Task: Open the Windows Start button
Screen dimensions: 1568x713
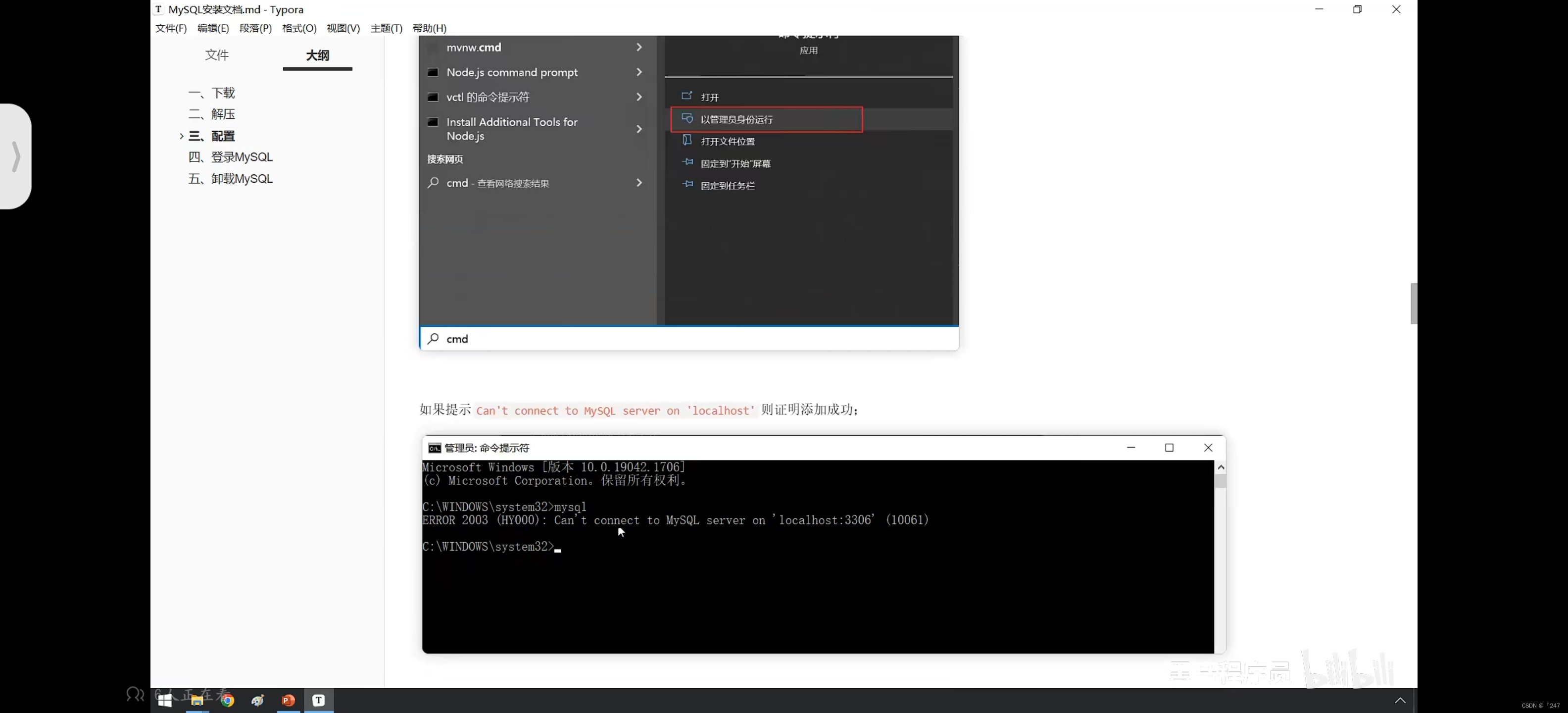Action: point(165,700)
